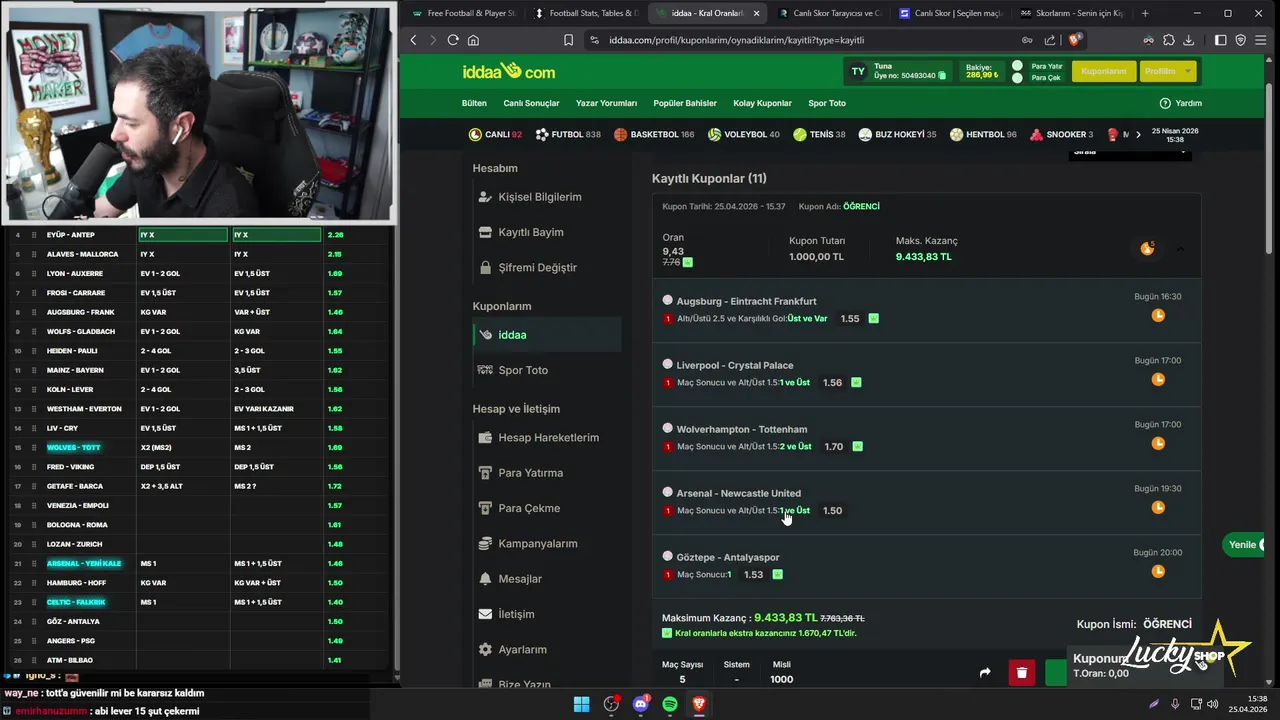Viewport: 1280px width, 720px height.
Task: Open browser home page icon
Action: tap(473, 40)
